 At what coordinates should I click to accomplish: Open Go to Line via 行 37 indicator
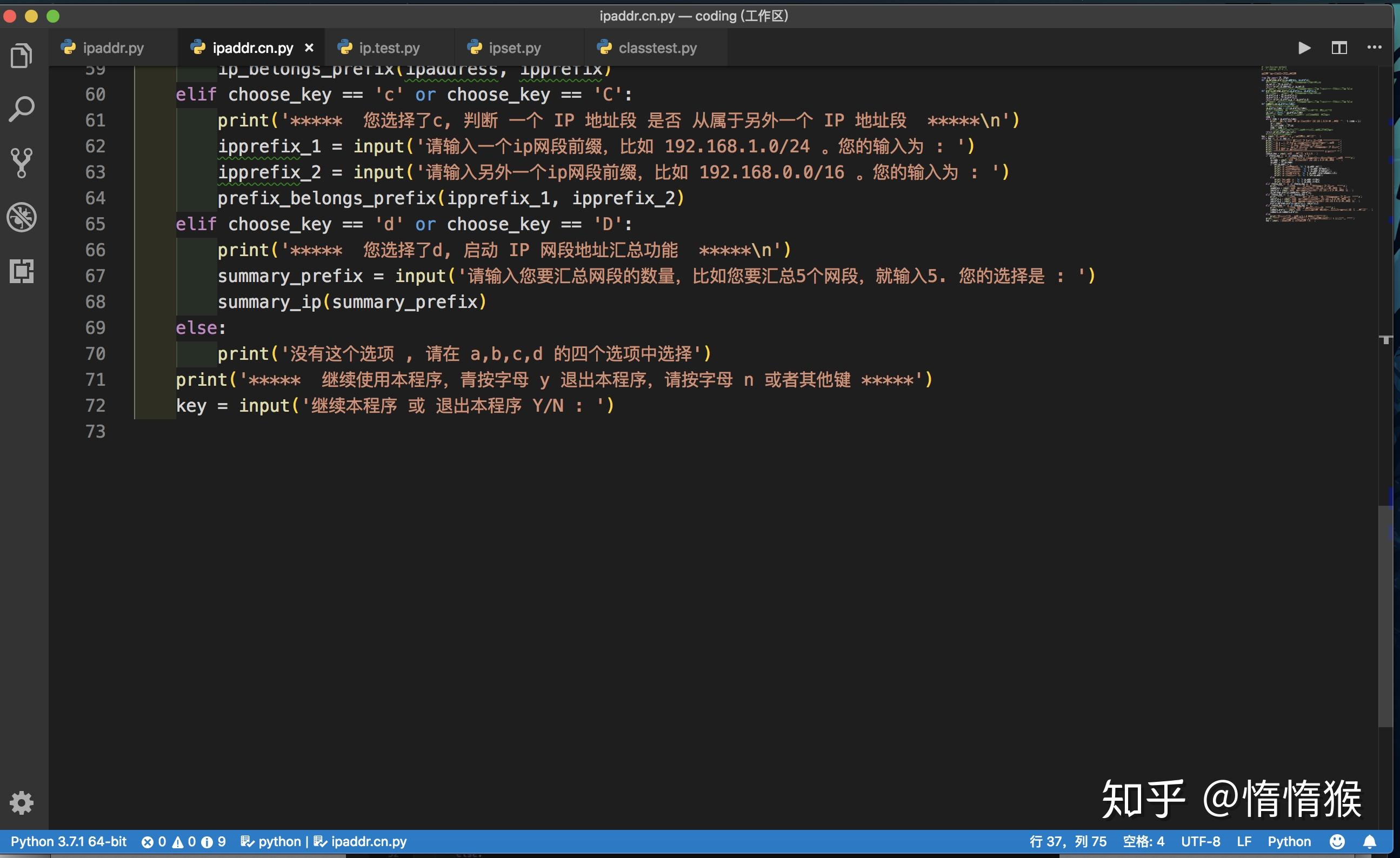pos(1067,842)
